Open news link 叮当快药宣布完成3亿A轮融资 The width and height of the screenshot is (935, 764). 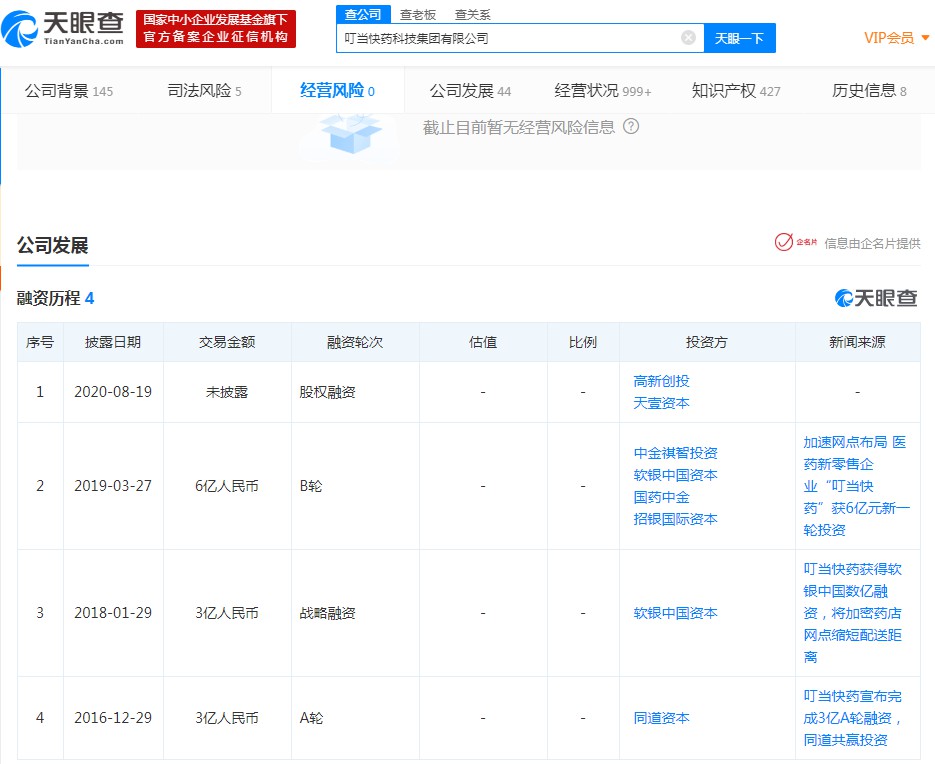(x=853, y=718)
